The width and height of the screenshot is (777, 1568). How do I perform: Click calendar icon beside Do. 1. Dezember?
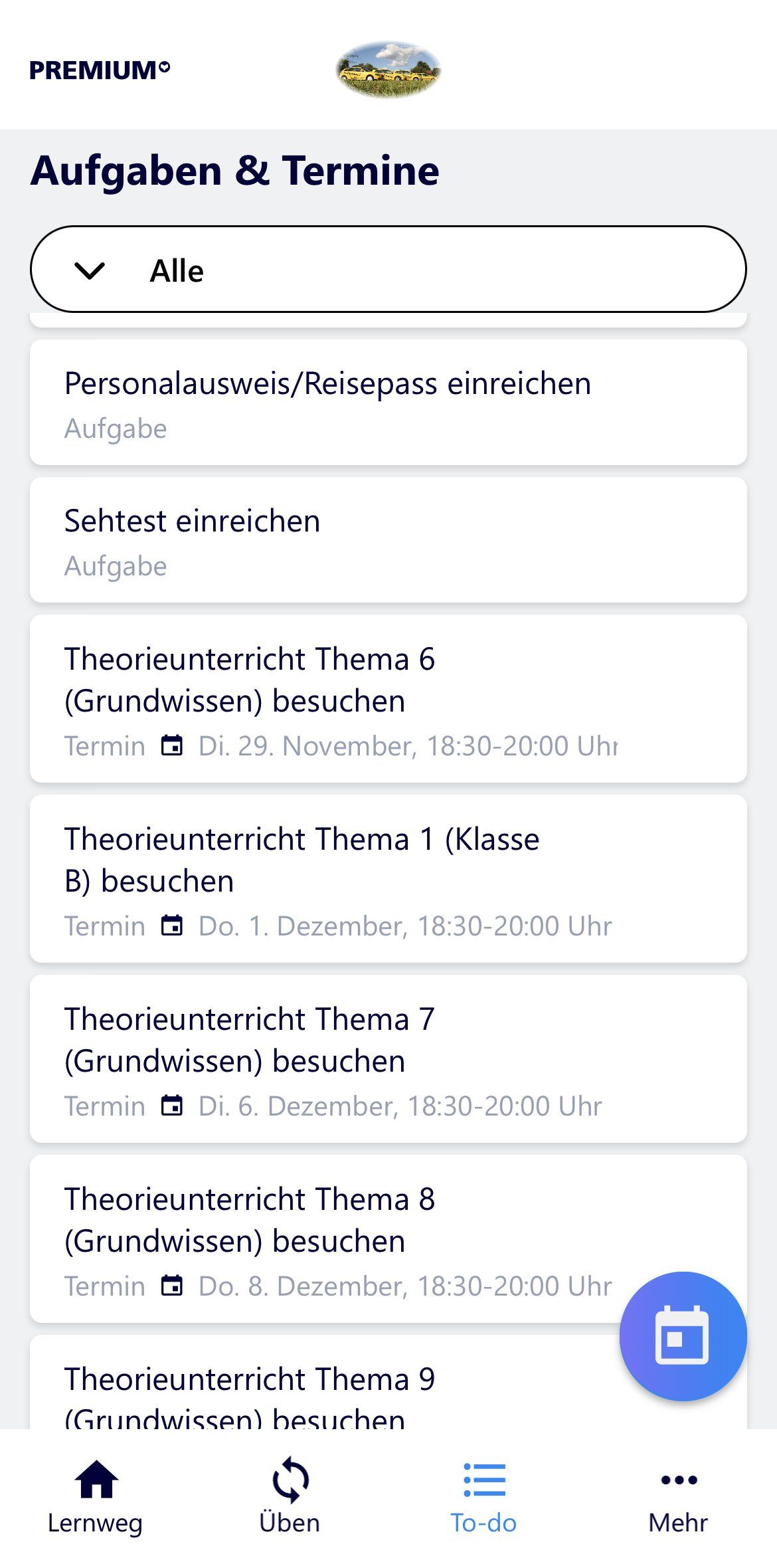pyautogui.click(x=172, y=926)
